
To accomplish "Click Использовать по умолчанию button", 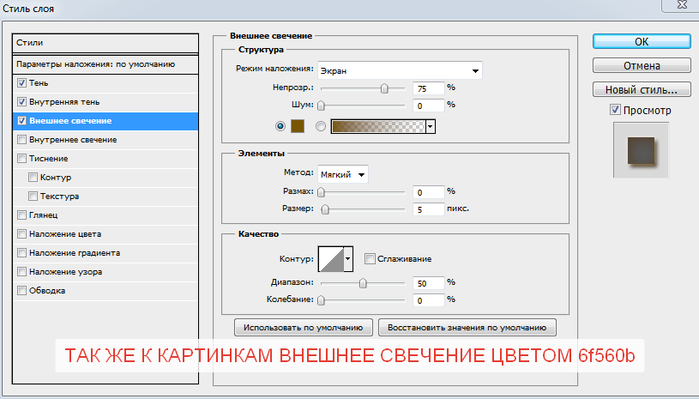I will pos(303,328).
